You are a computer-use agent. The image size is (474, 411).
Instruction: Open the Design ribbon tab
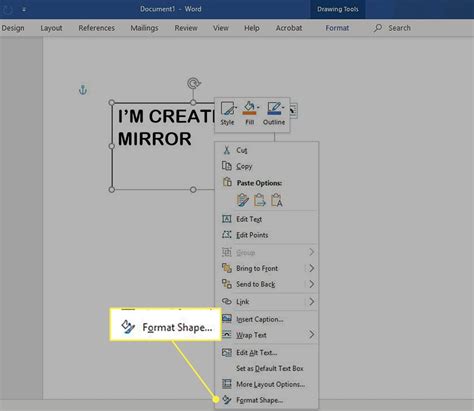13,28
